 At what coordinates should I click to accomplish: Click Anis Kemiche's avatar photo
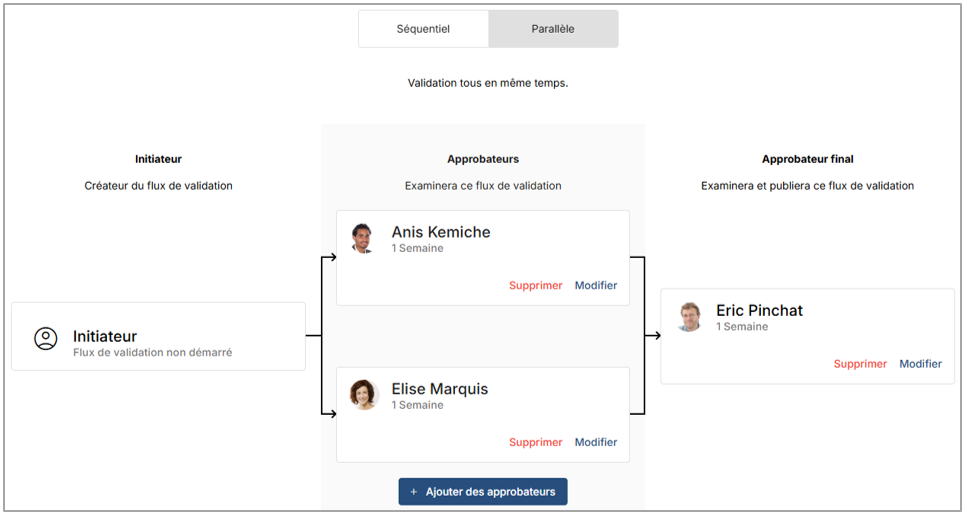363,237
